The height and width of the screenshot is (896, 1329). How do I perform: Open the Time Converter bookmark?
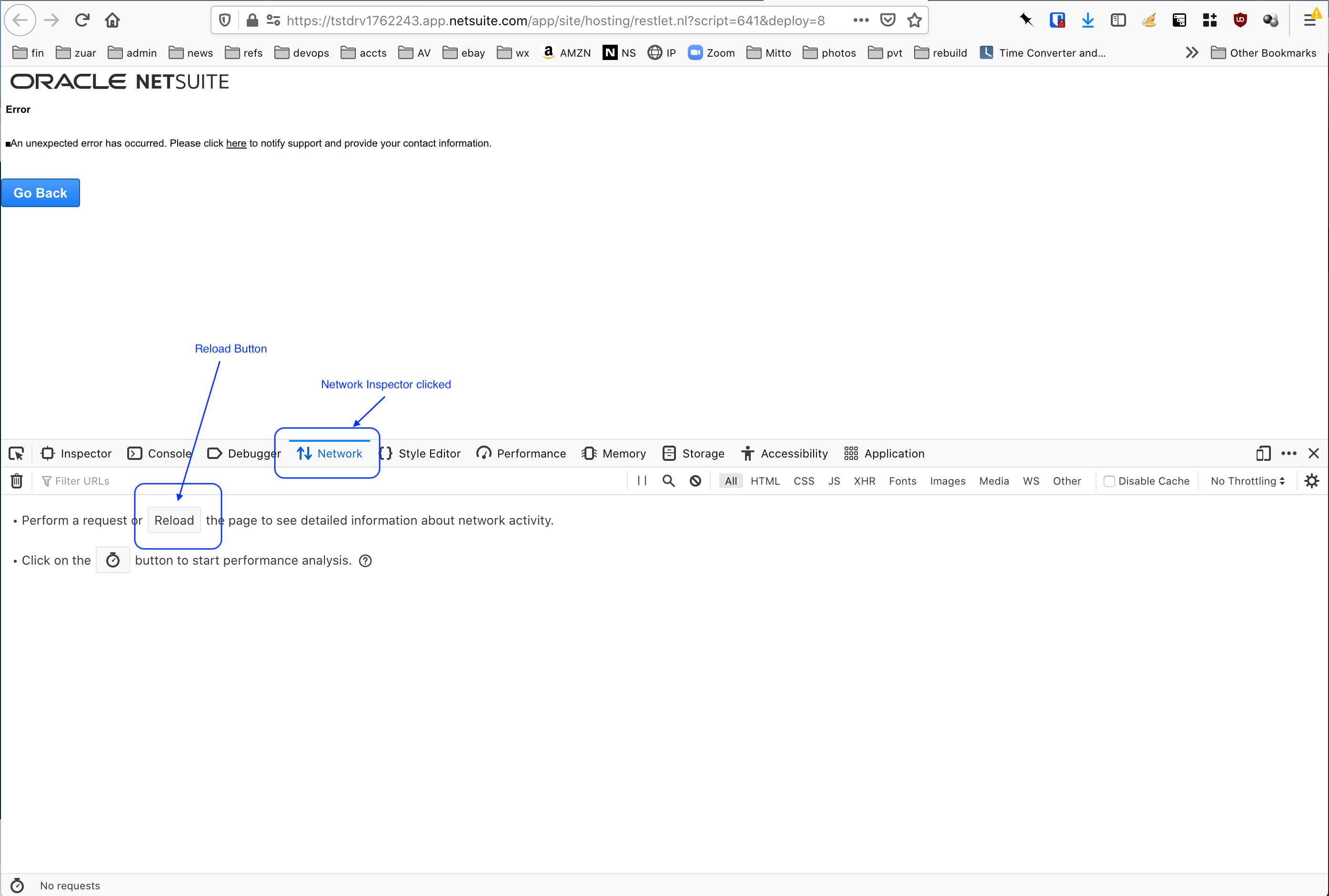[x=1043, y=52]
